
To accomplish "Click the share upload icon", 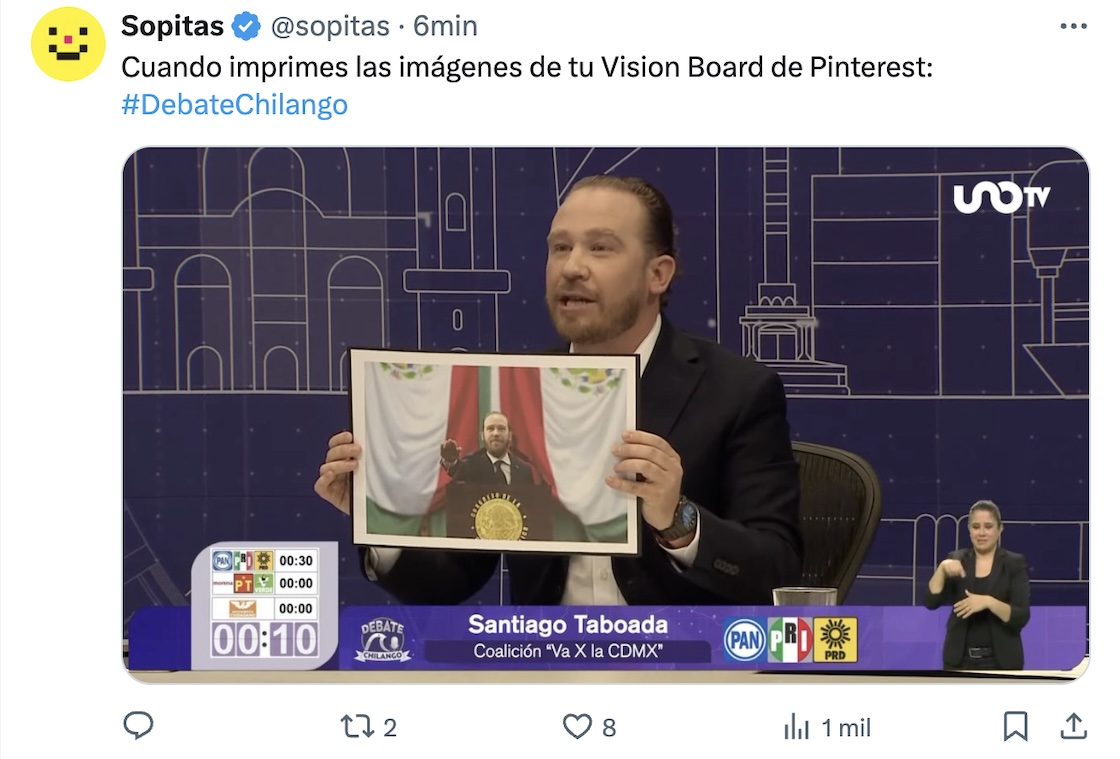I will (1073, 725).
